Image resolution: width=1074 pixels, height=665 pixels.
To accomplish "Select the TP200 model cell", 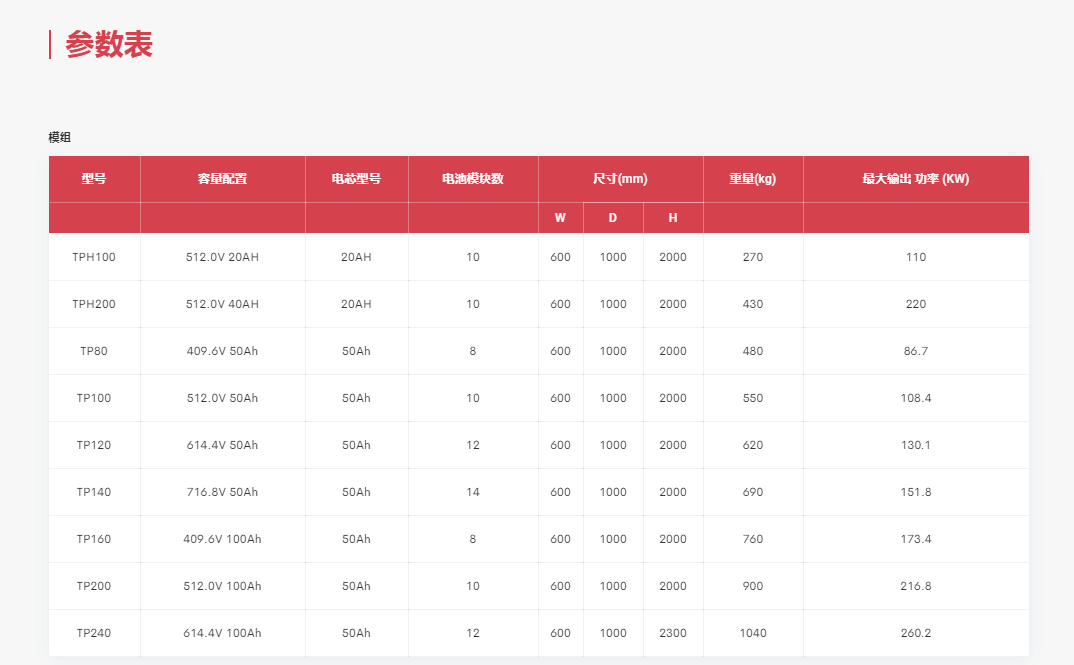I will click(x=94, y=586).
